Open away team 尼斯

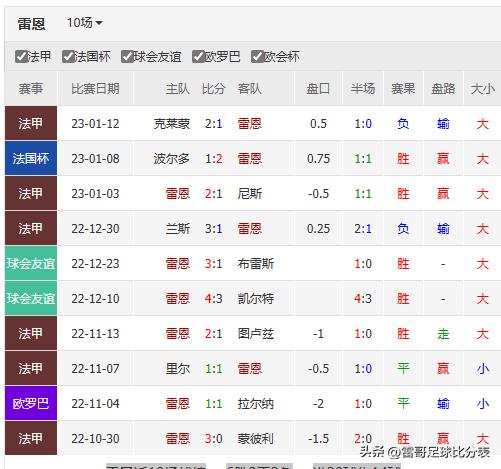(250, 194)
